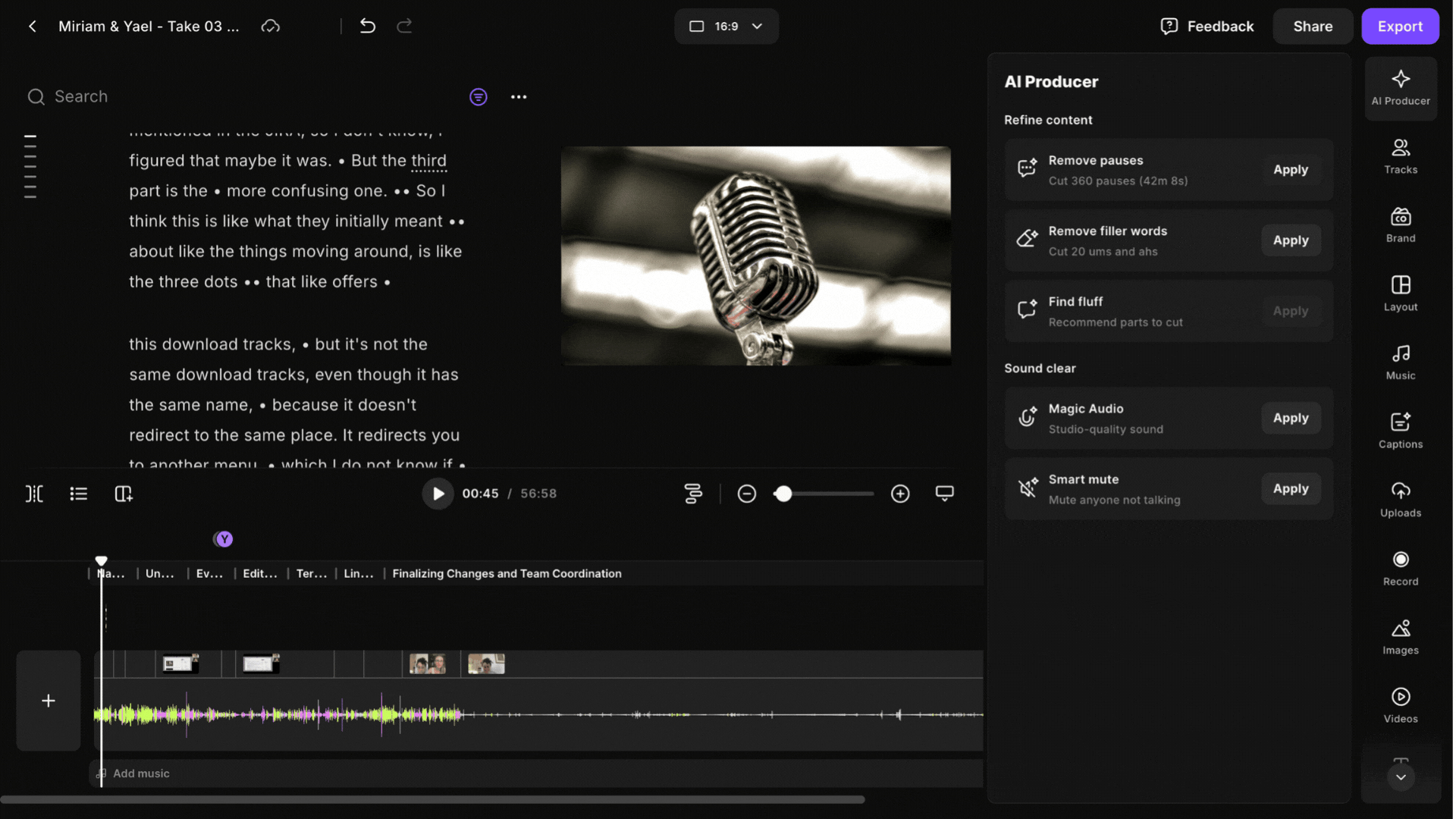Go back using the left arrow

click(32, 27)
